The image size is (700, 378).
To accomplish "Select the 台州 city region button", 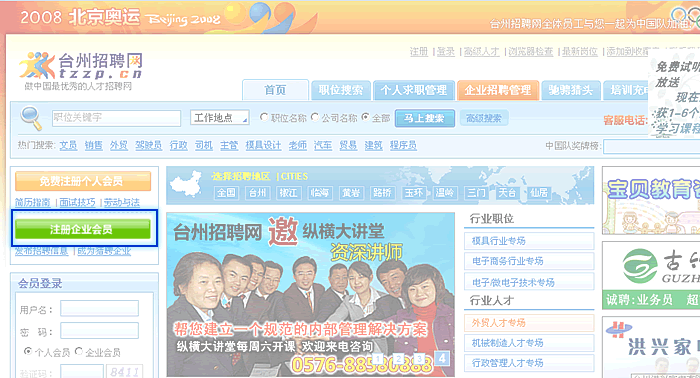I will pos(257,193).
